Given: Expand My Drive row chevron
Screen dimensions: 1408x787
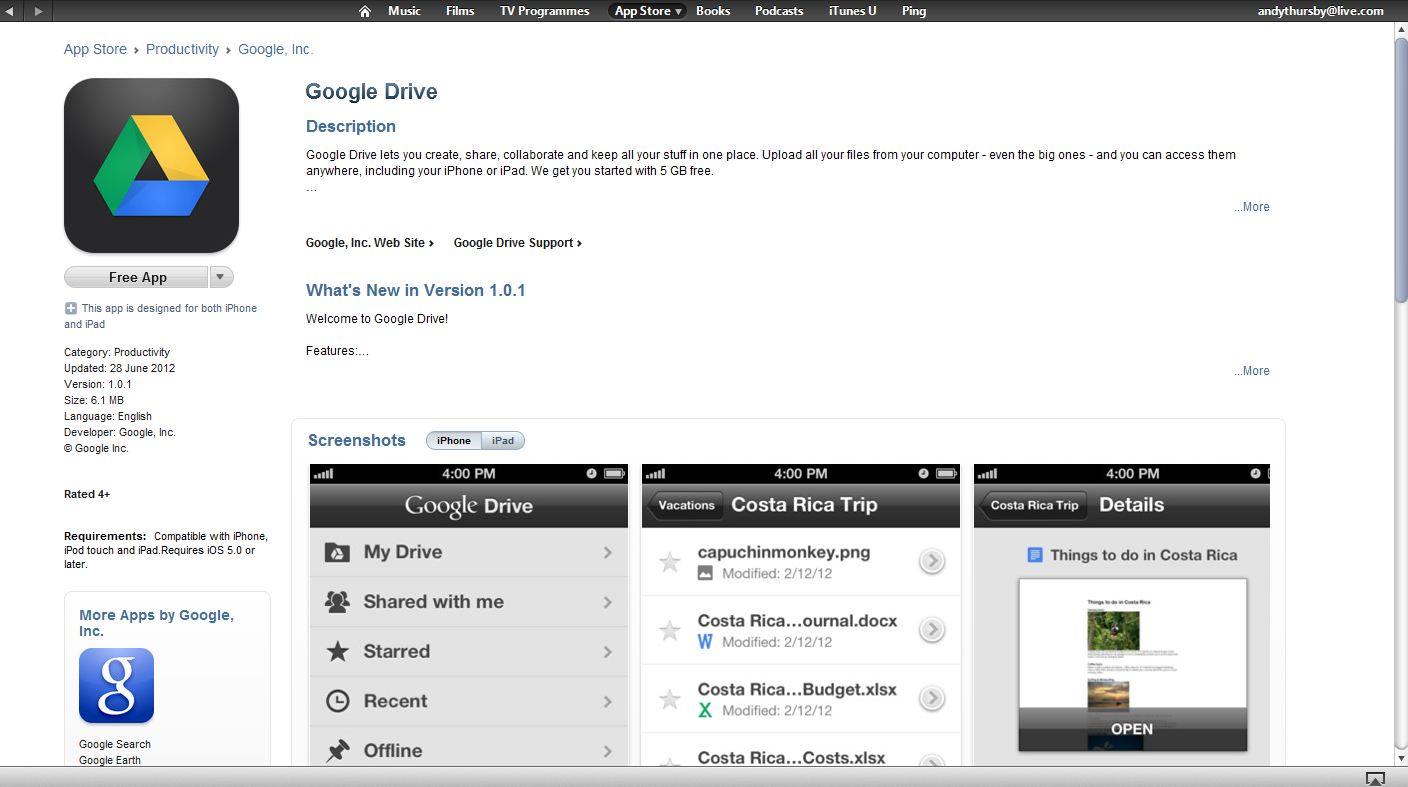Looking at the screenshot, I should 607,552.
